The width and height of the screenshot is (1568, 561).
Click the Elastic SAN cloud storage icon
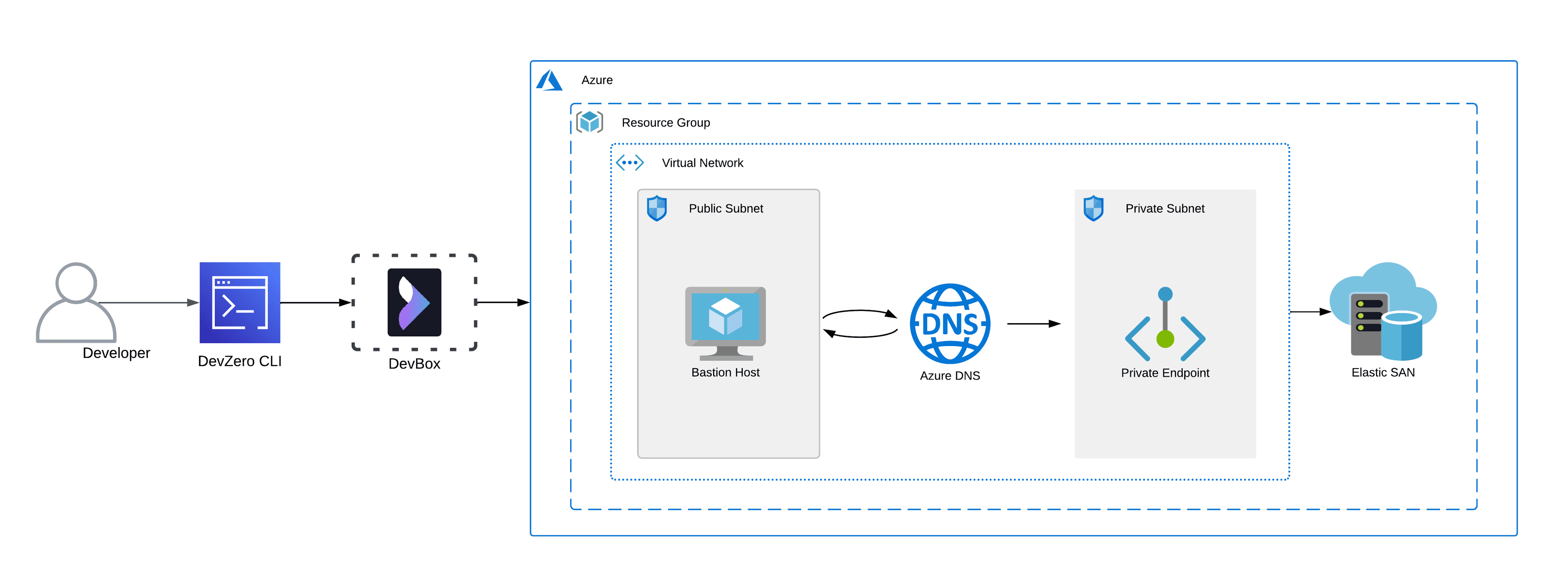[x=1383, y=311]
